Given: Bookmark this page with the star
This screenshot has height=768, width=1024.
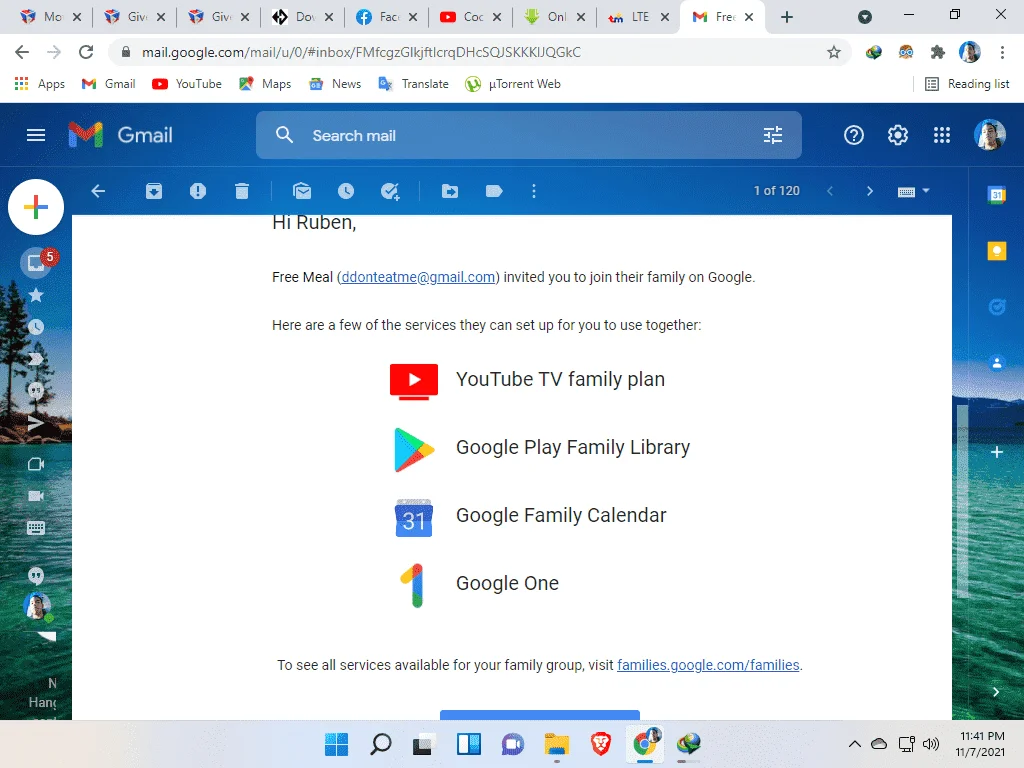Looking at the screenshot, I should tap(833, 52).
